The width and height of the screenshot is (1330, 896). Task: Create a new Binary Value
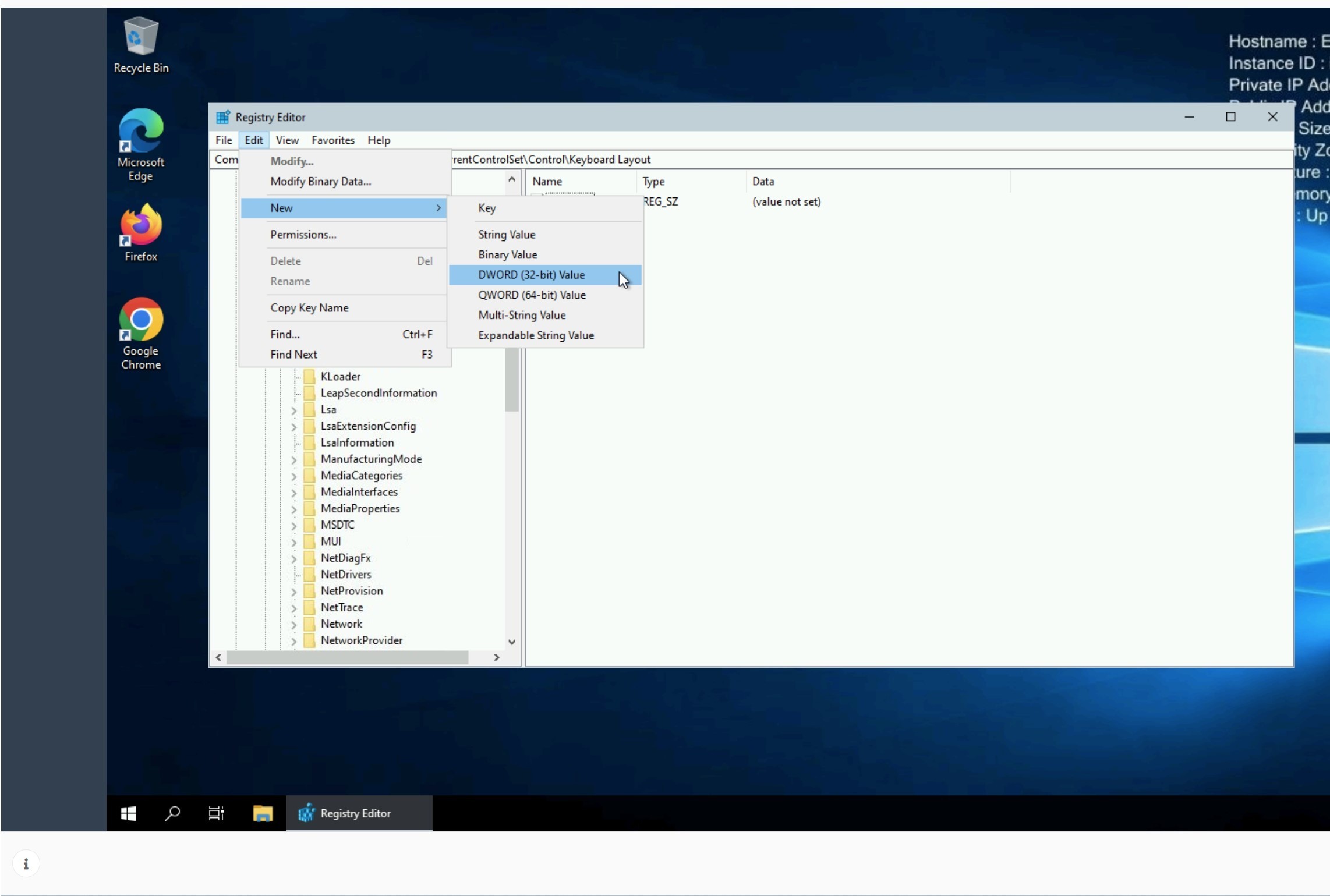546,255
